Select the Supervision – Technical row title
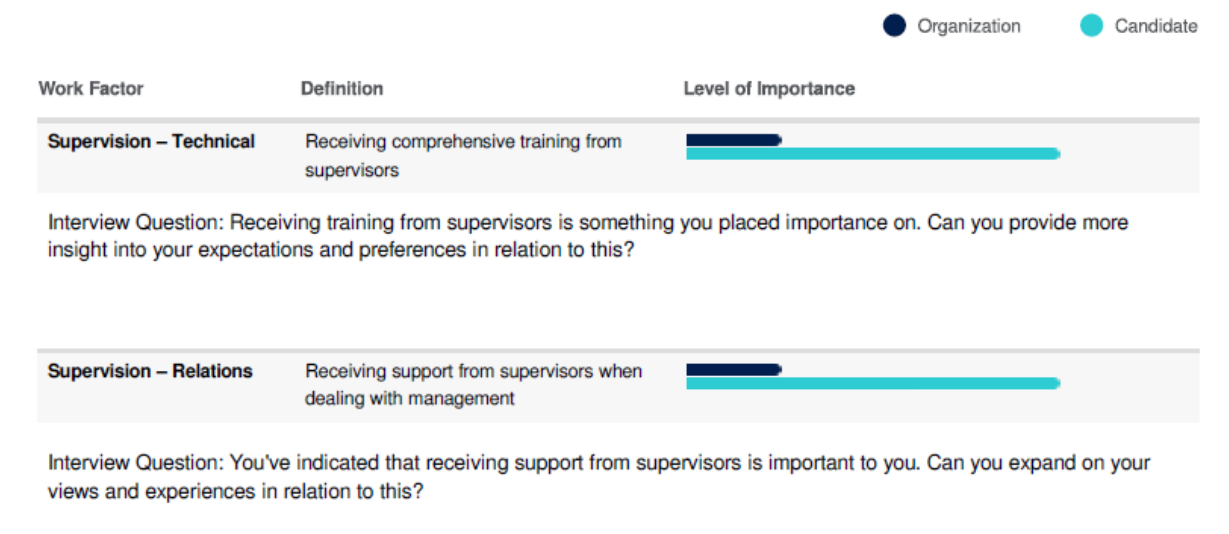 tap(152, 141)
